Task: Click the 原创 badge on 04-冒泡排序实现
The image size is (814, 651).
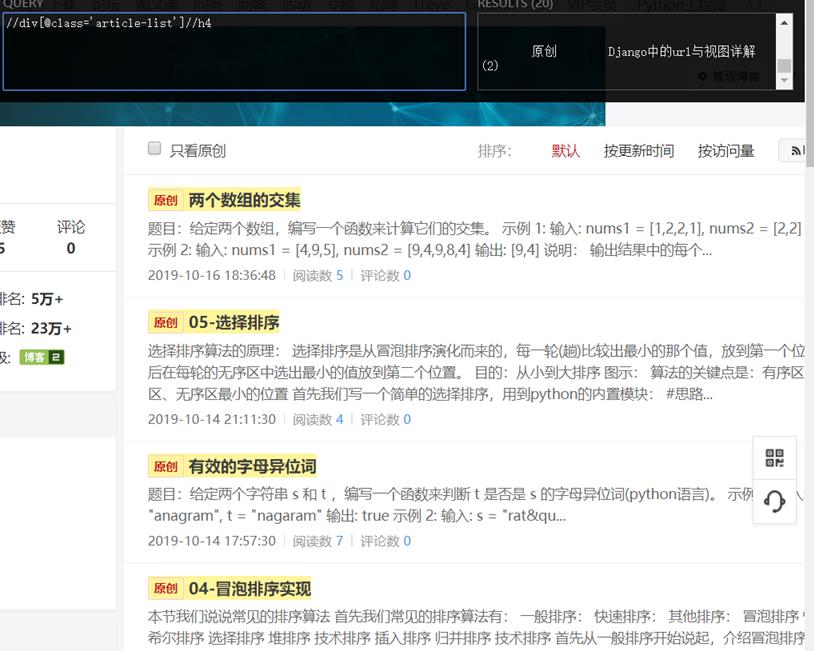Action: [x=165, y=589]
